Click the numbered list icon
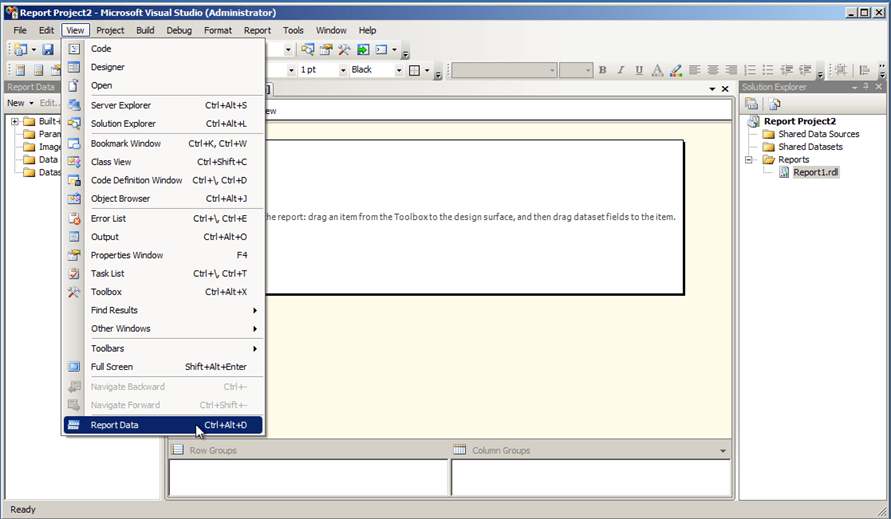 point(750,70)
